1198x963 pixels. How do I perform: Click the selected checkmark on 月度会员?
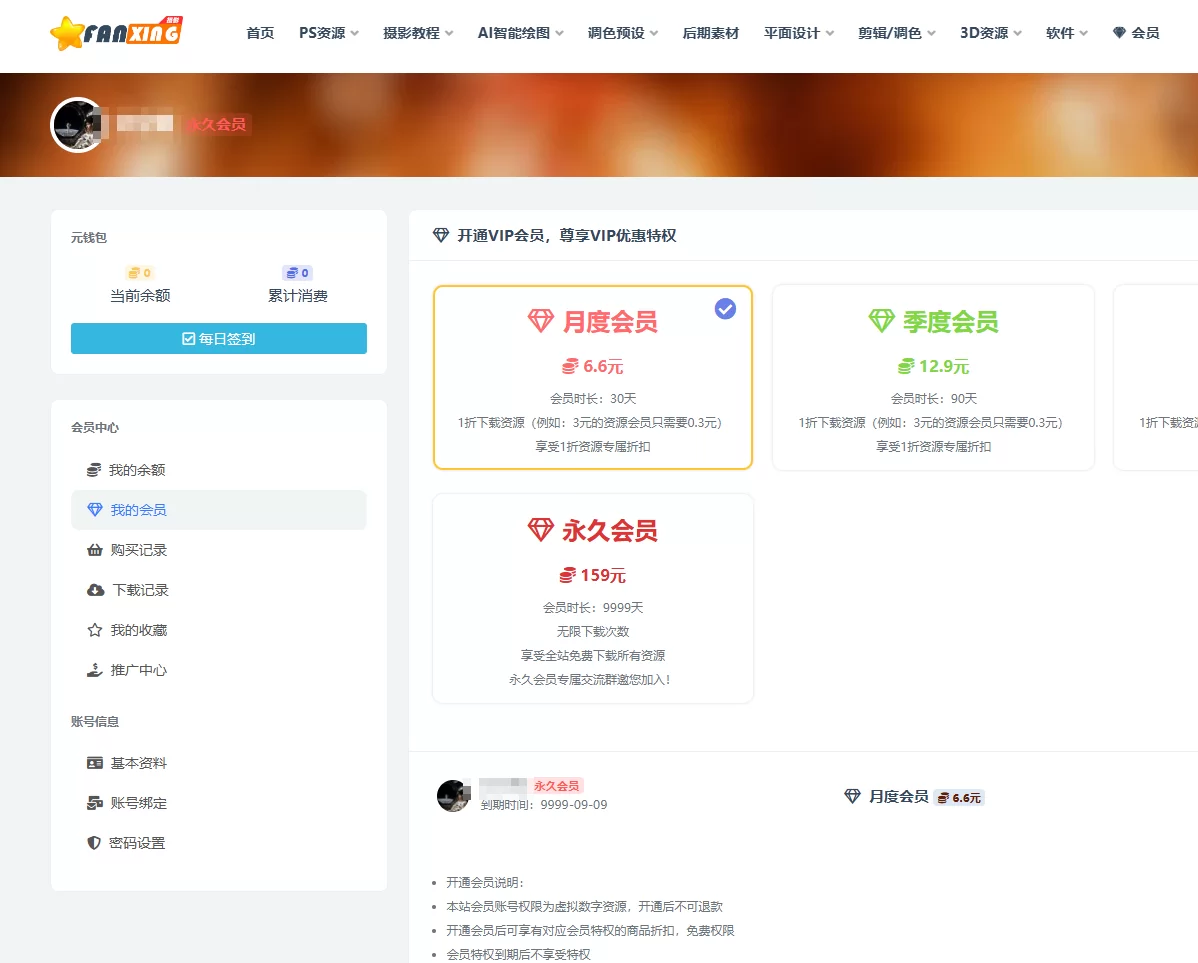(725, 309)
